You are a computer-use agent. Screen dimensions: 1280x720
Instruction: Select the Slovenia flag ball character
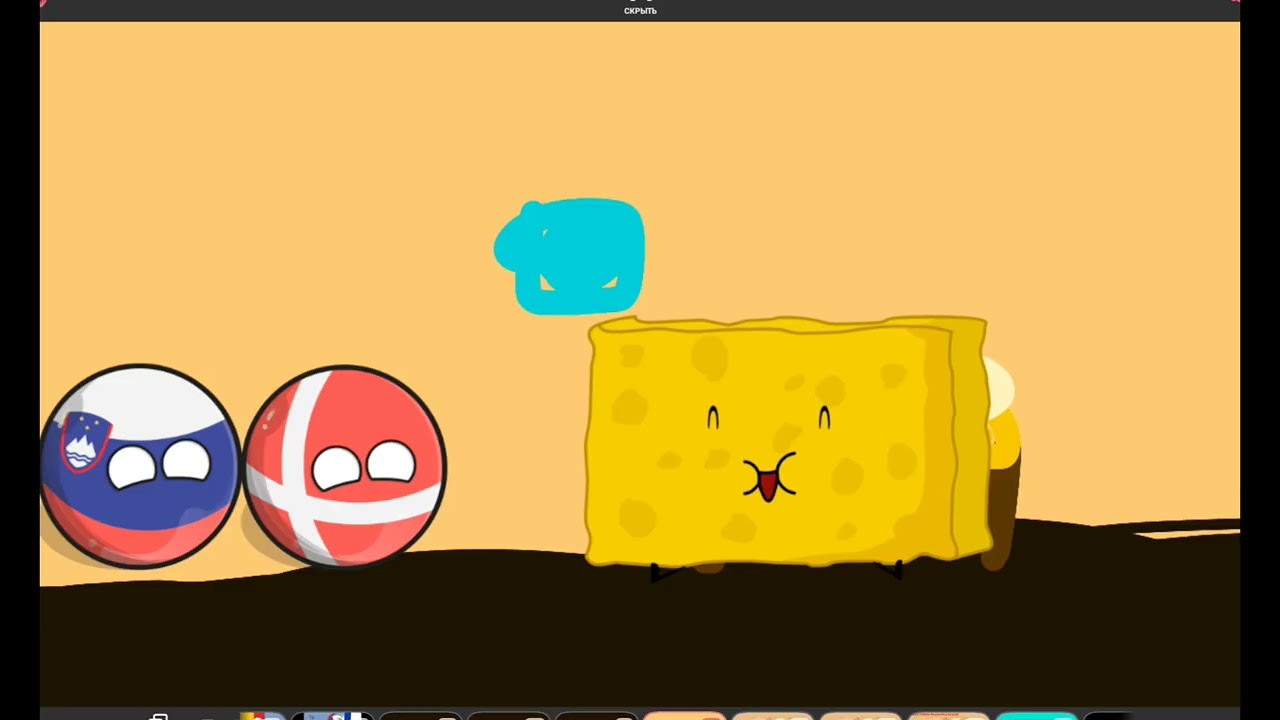(x=140, y=466)
